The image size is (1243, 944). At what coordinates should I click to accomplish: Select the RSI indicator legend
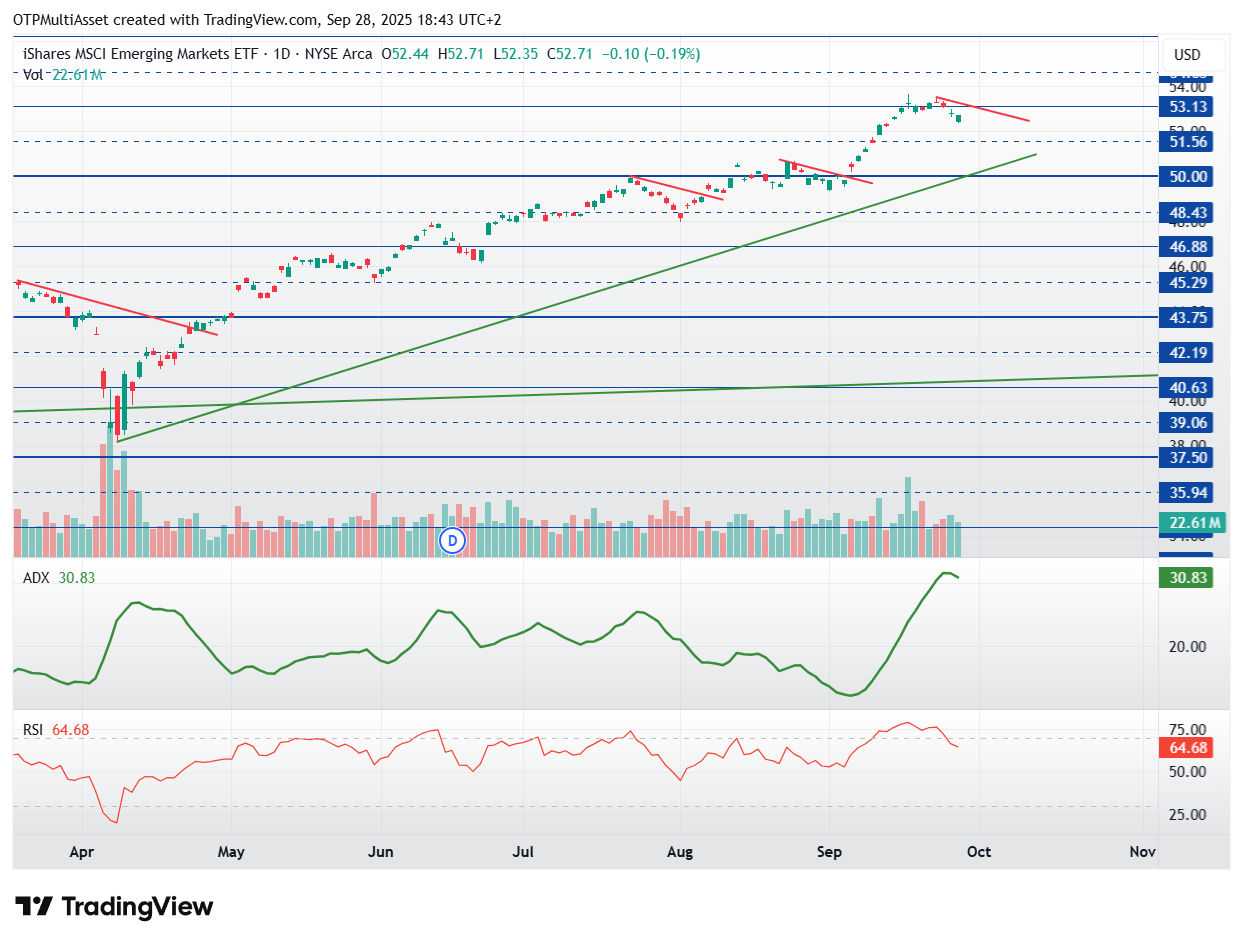pyautogui.click(x=56, y=730)
